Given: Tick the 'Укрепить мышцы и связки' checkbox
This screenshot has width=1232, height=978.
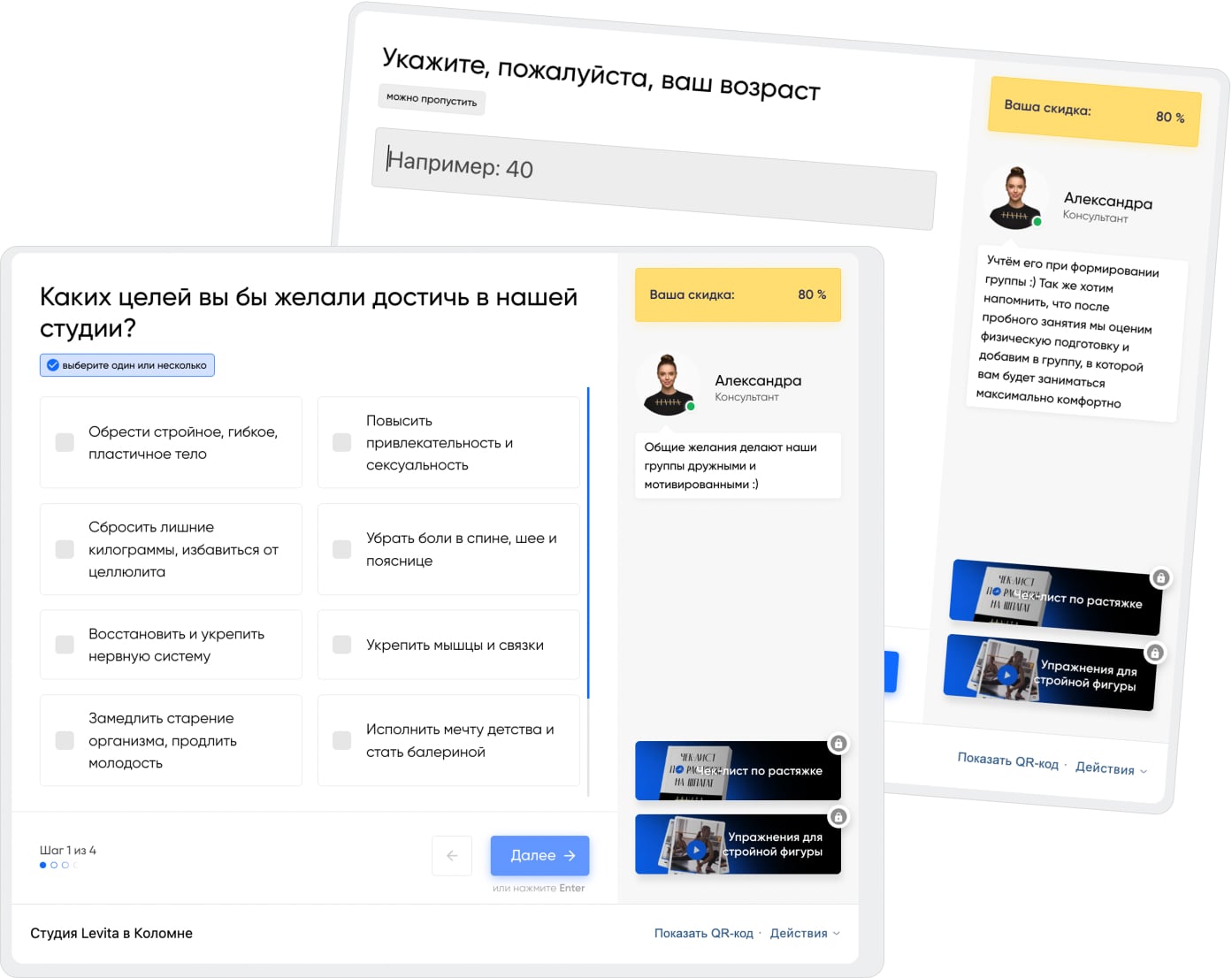Looking at the screenshot, I should click(x=342, y=645).
